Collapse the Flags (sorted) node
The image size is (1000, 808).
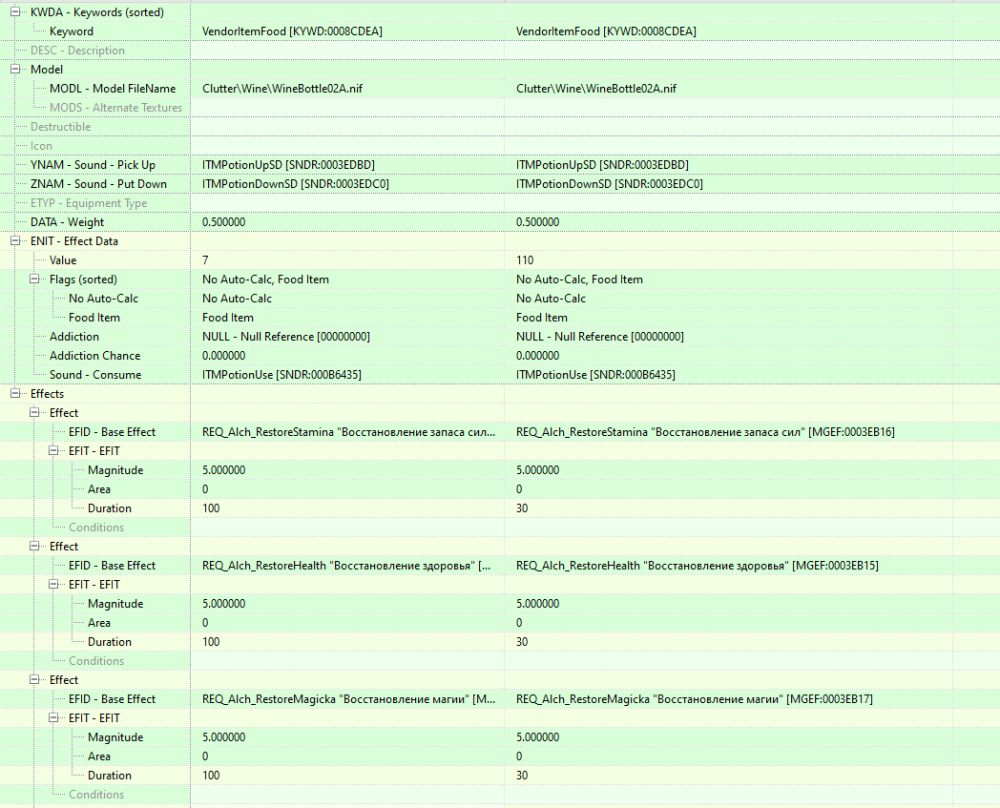tap(34, 279)
